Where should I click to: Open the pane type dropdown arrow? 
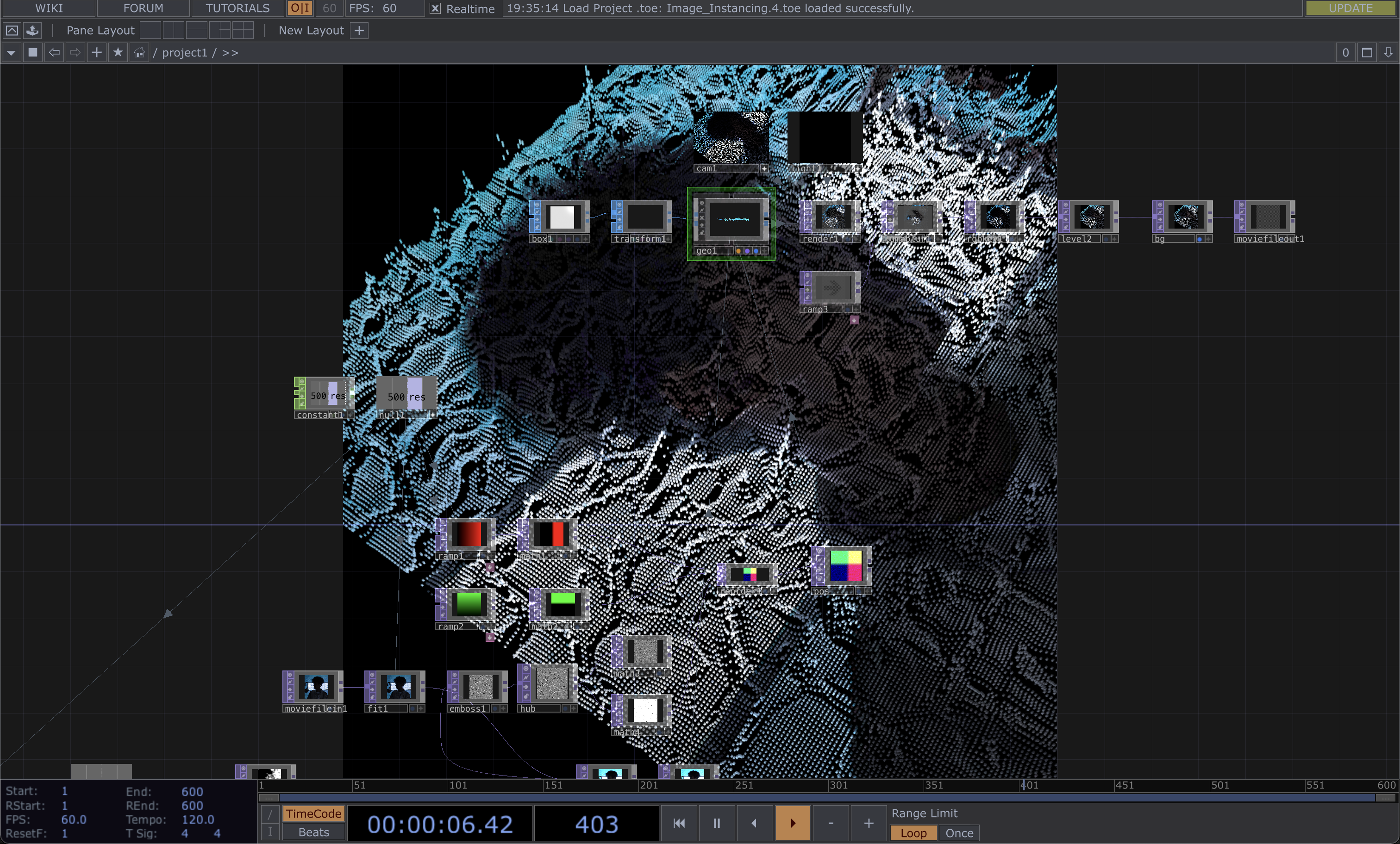[x=11, y=52]
